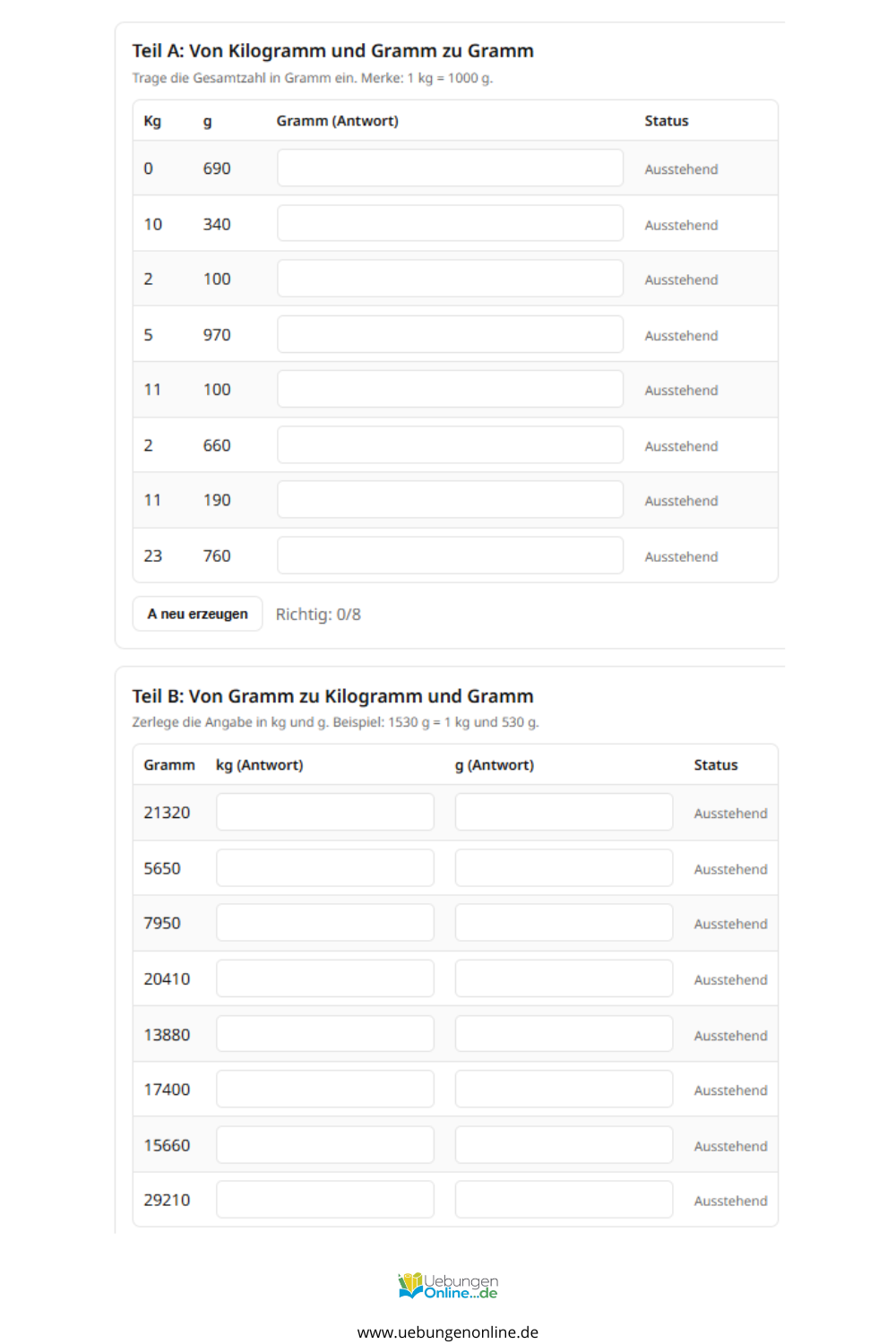The image size is (896, 1344).
Task: Select the kg answer box for 17400 grams
Action: click(x=325, y=1090)
